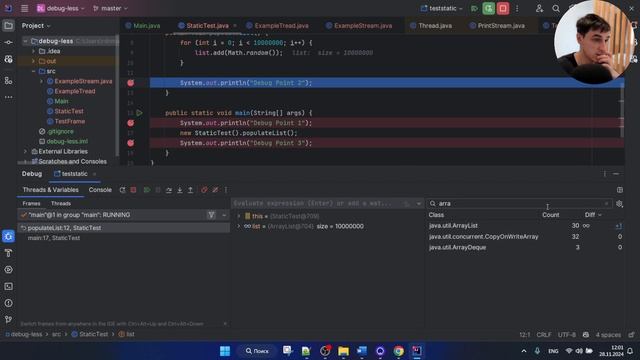Switch to the Console tab
The image size is (640, 360).
[x=100, y=190]
